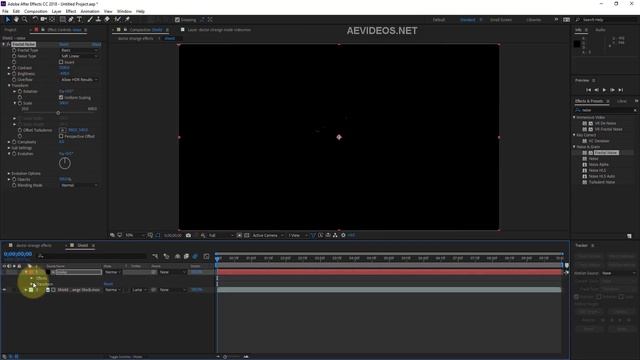The height and width of the screenshot is (360, 640).
Task: Expand the Contrast property twirl
Action: (9, 68)
